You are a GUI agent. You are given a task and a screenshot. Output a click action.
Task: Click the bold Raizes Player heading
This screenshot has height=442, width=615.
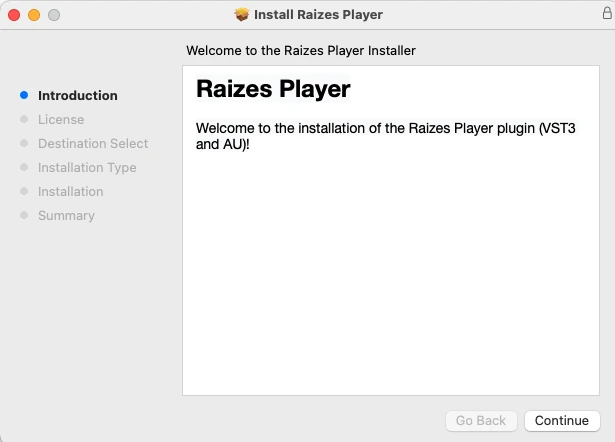[x=273, y=89]
